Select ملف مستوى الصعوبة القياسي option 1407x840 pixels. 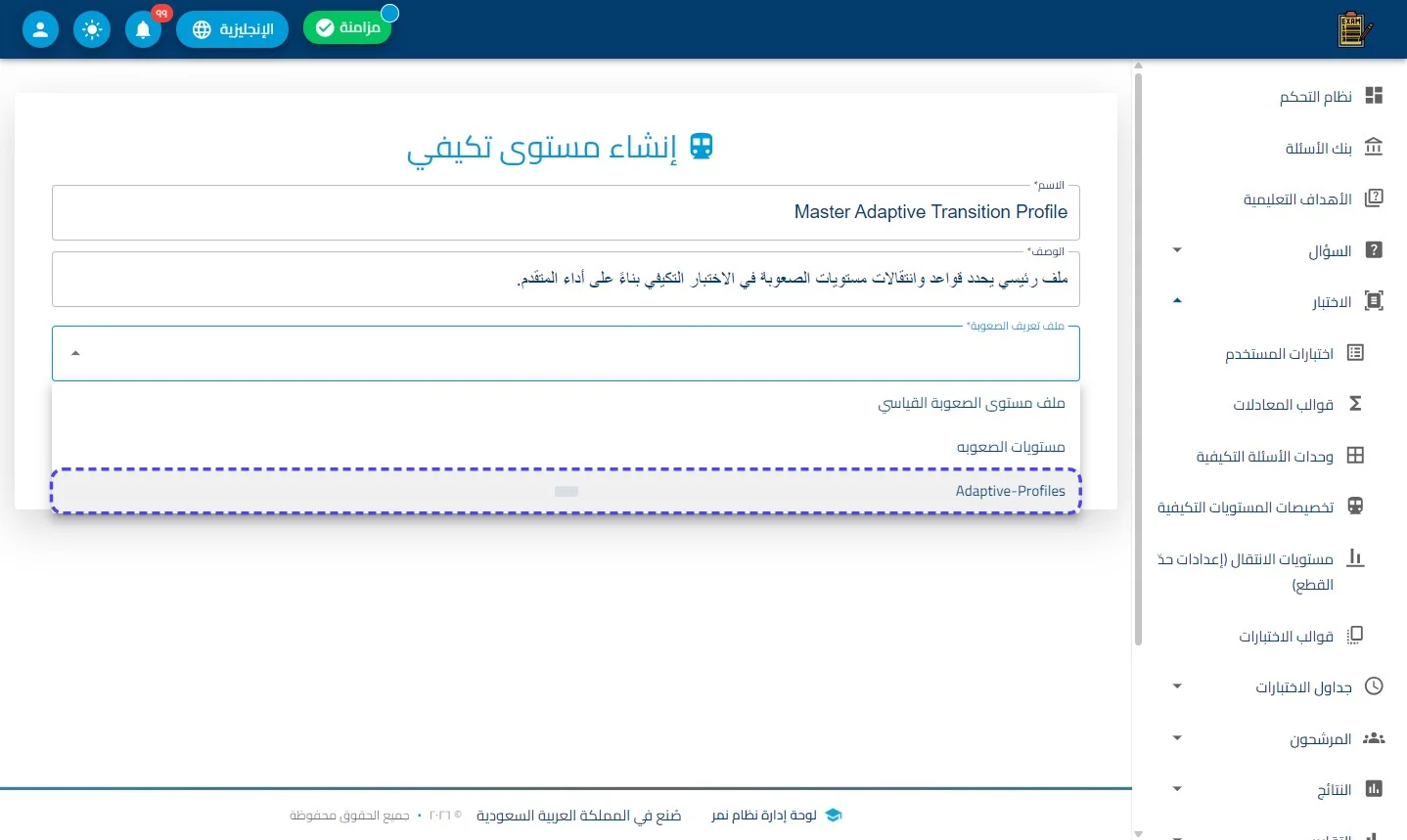(x=566, y=403)
